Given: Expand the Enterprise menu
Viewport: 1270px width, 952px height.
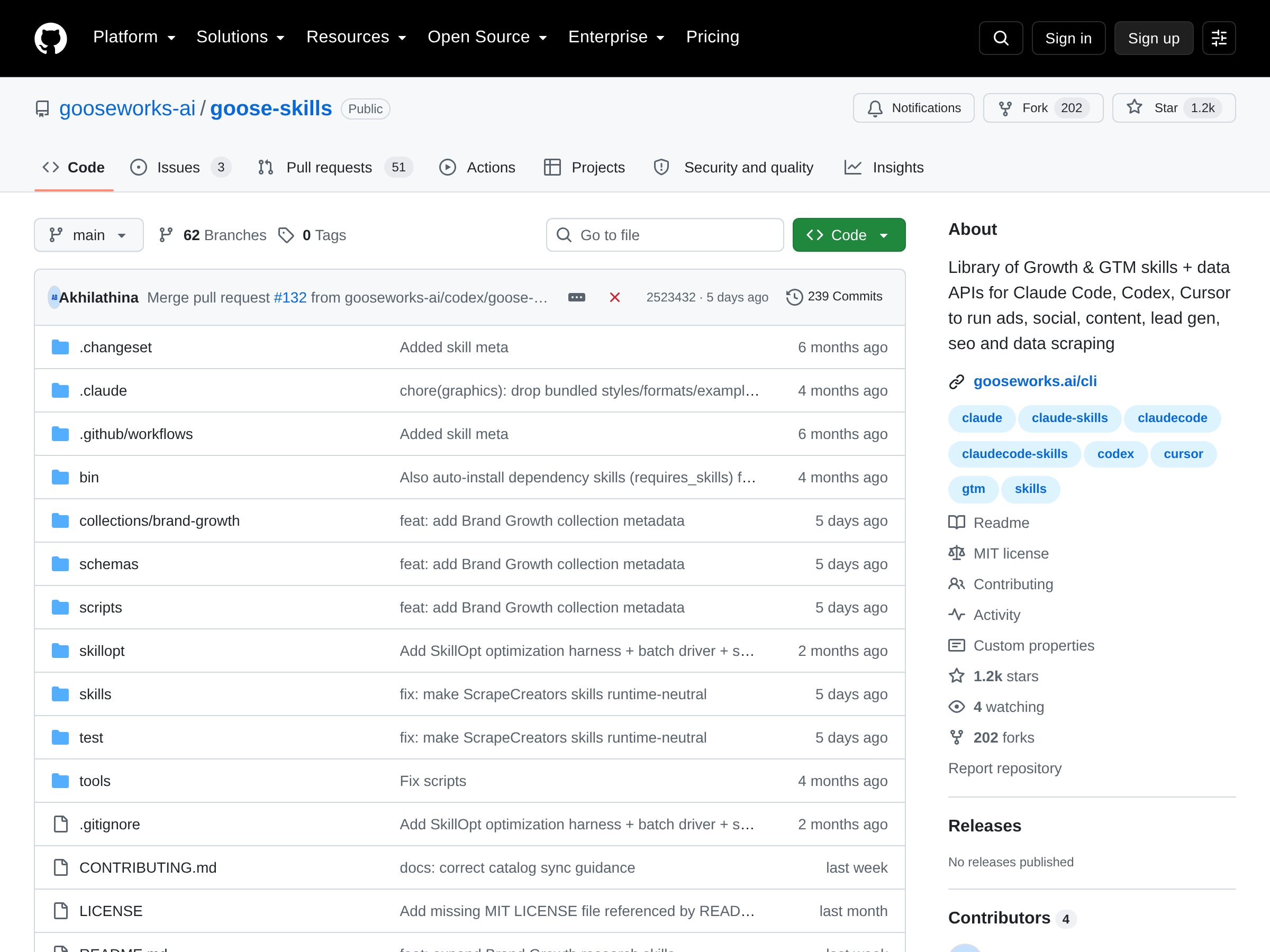Looking at the screenshot, I should [616, 38].
